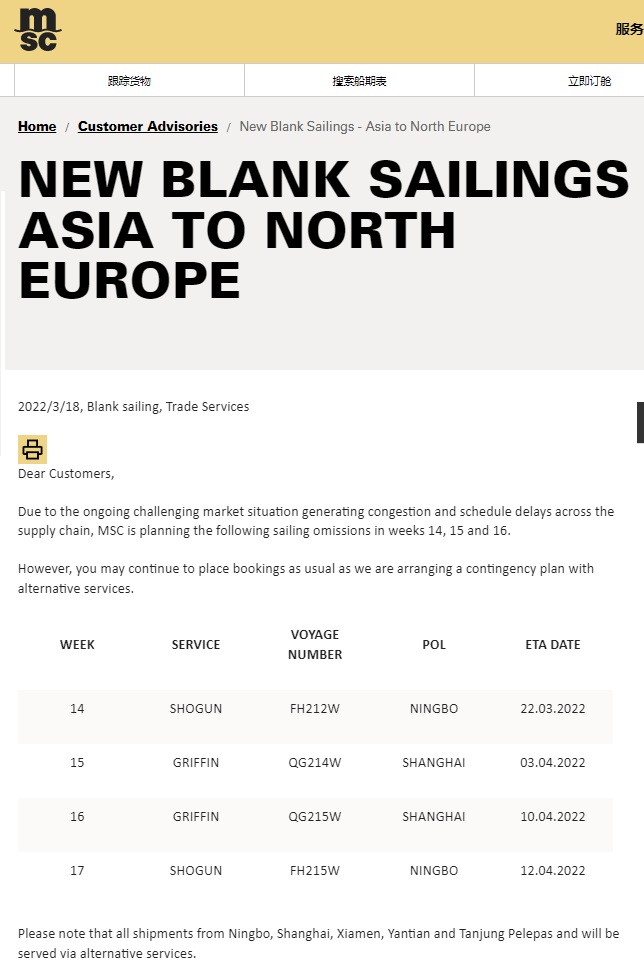Open the 服务 menu in the header
The image size is (644, 980).
pyautogui.click(x=629, y=29)
